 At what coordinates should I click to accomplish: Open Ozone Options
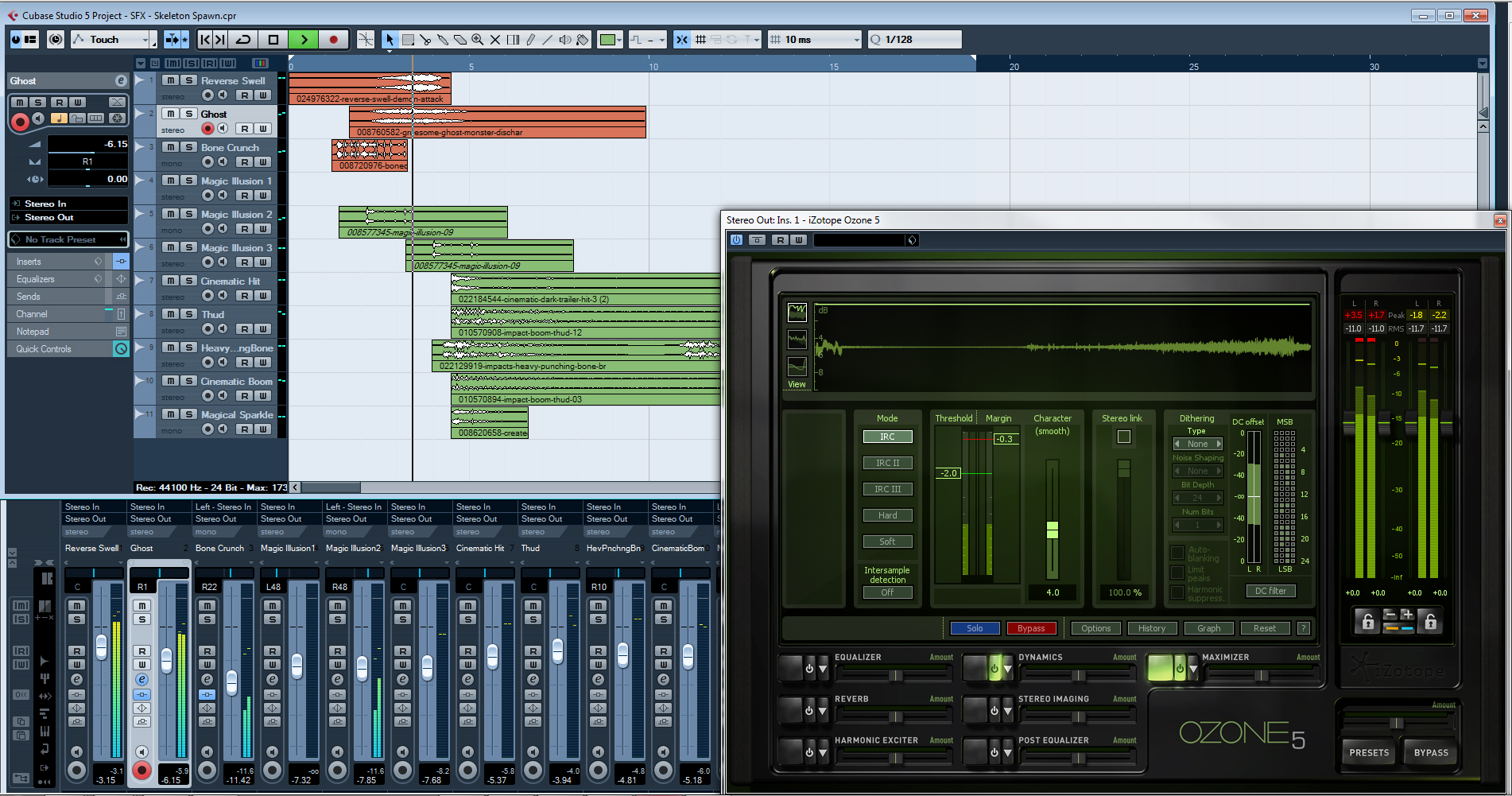click(1095, 628)
